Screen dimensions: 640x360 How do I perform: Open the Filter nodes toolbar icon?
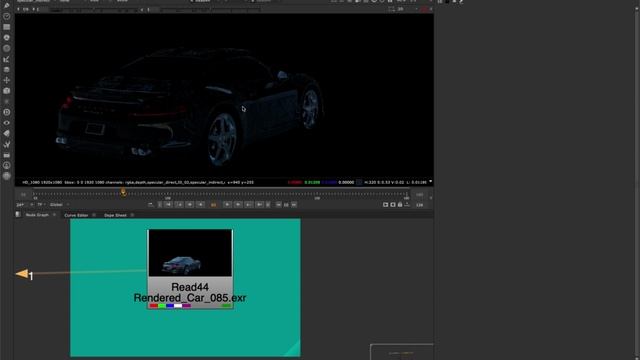point(7,48)
